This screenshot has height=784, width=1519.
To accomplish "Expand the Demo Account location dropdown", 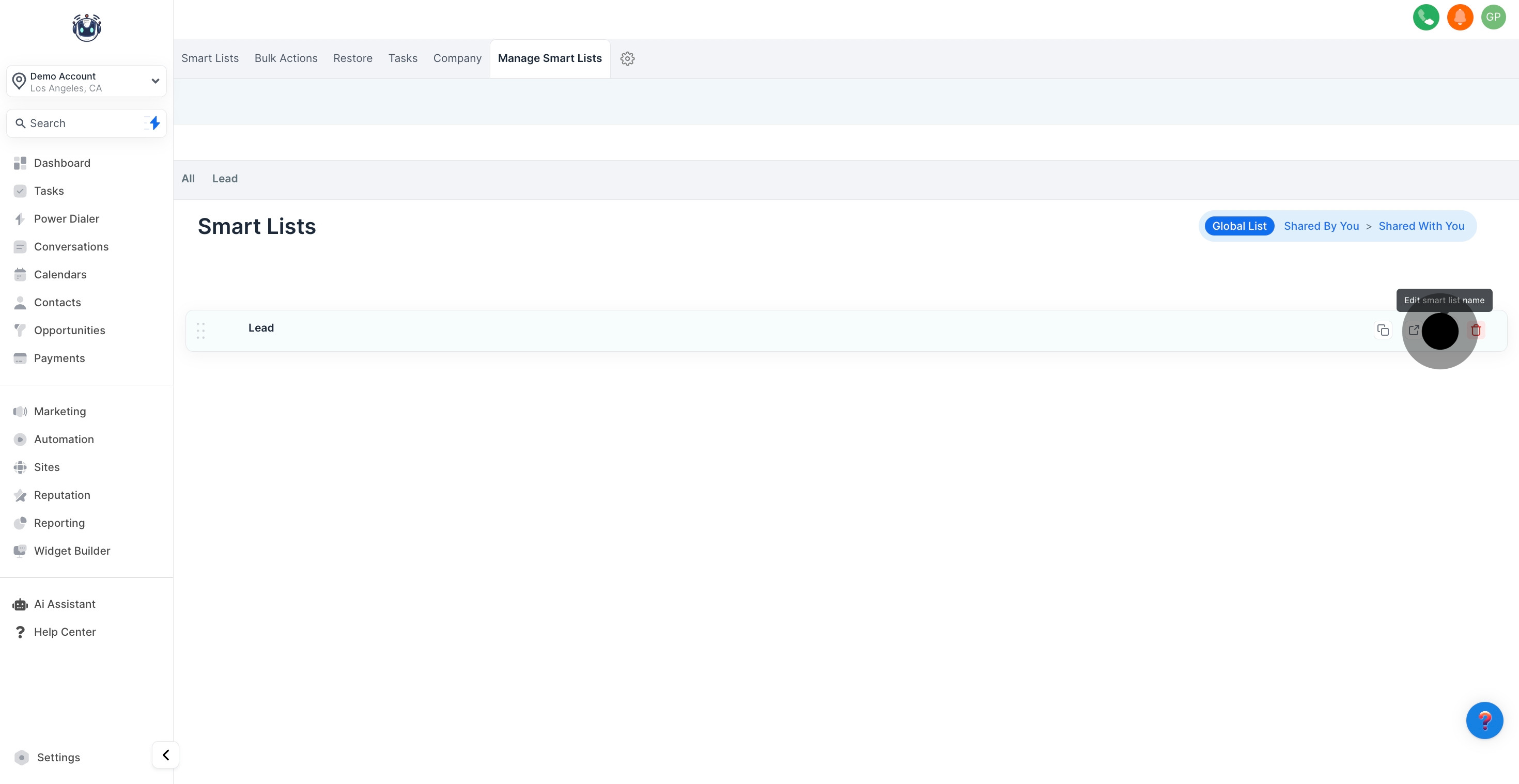I will 155,82.
